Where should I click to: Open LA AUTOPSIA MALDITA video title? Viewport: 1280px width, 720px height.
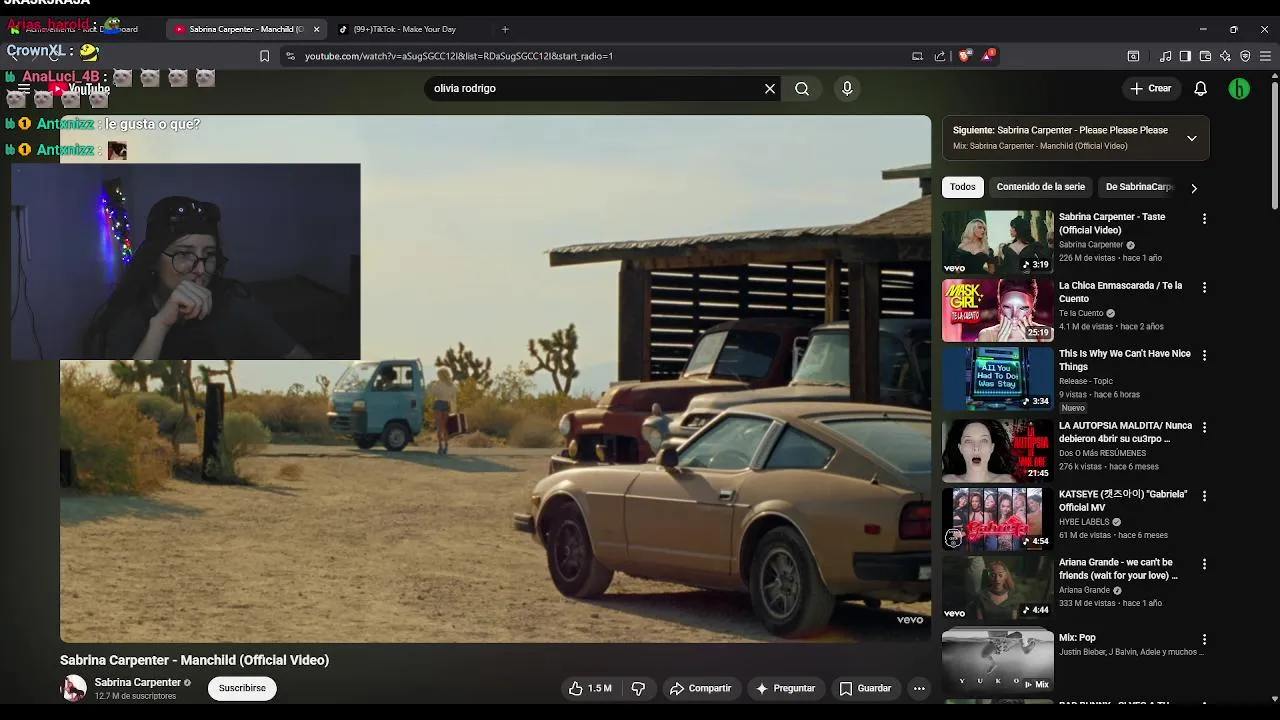(x=1125, y=432)
